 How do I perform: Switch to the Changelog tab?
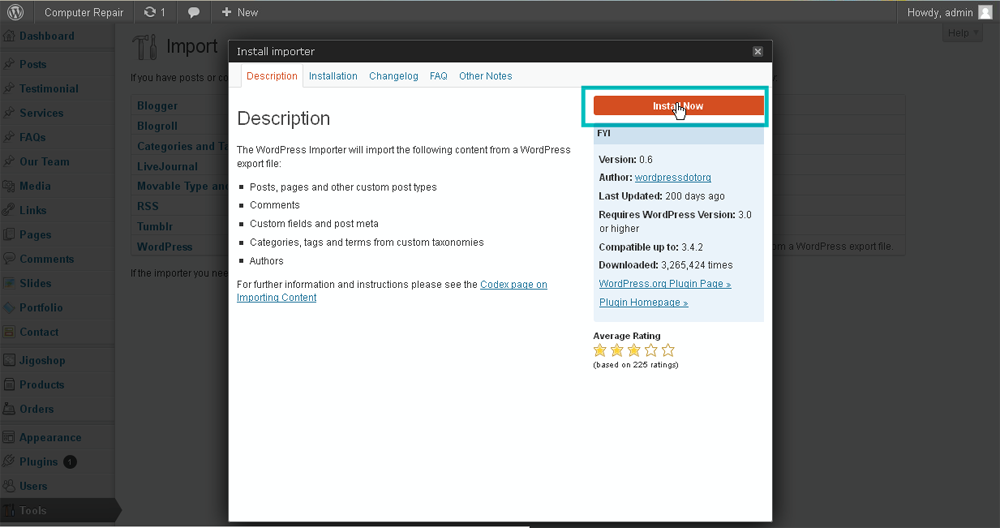click(x=393, y=76)
